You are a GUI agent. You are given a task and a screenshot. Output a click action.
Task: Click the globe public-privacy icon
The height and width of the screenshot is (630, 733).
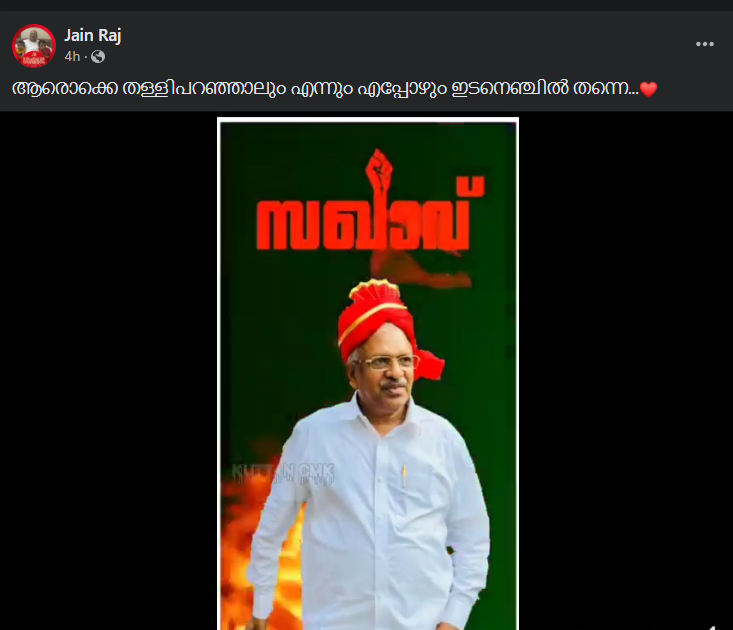(98, 57)
